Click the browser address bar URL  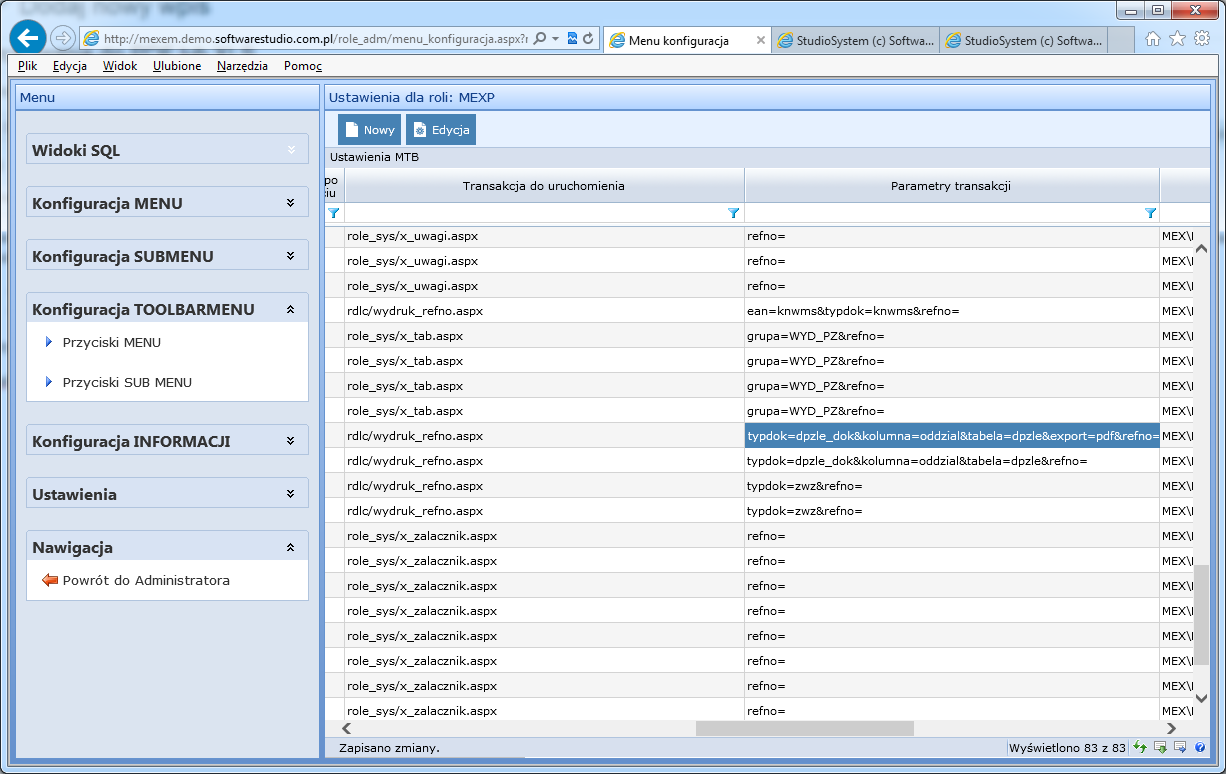coord(316,39)
